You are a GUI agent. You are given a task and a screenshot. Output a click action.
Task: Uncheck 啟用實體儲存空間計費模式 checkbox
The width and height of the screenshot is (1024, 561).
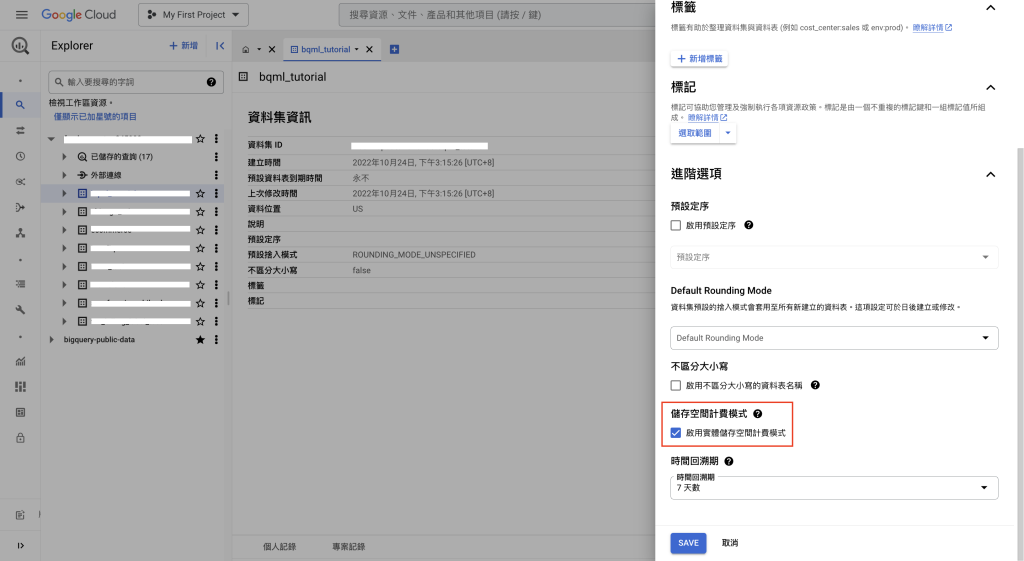tap(676, 433)
